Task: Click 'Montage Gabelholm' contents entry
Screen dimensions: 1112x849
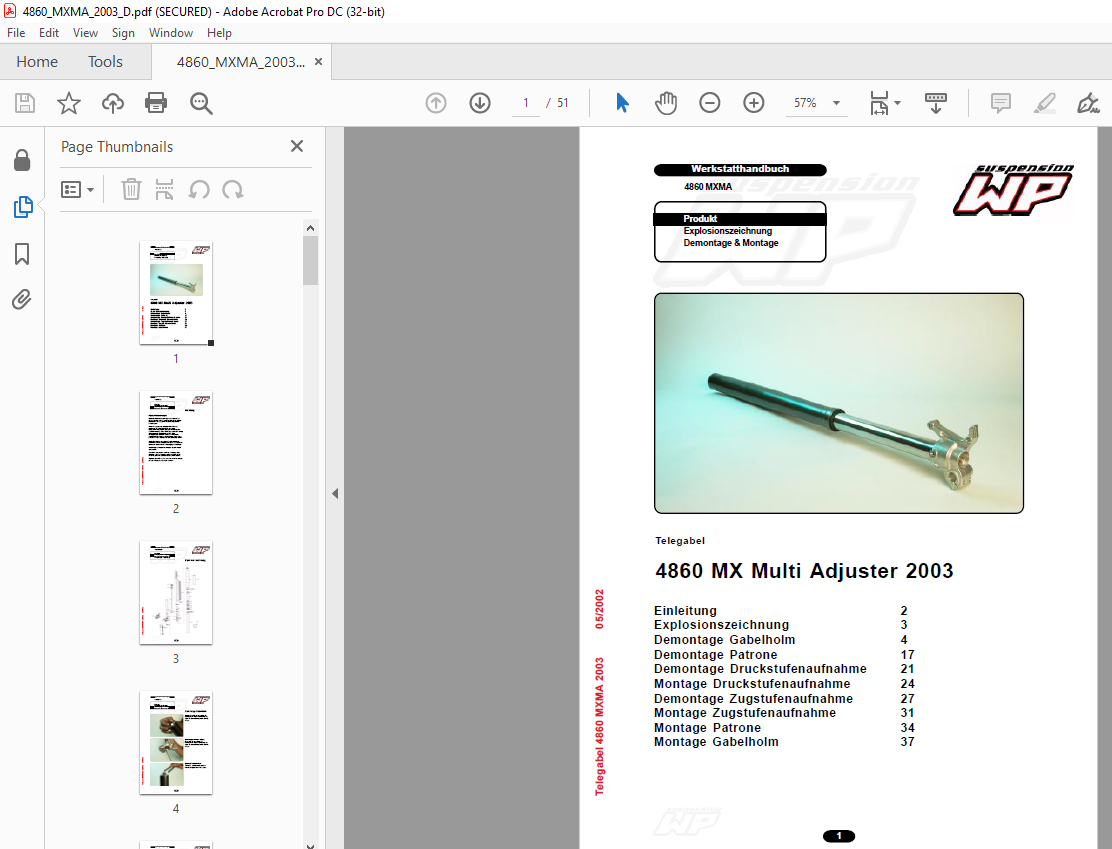Action: click(716, 742)
